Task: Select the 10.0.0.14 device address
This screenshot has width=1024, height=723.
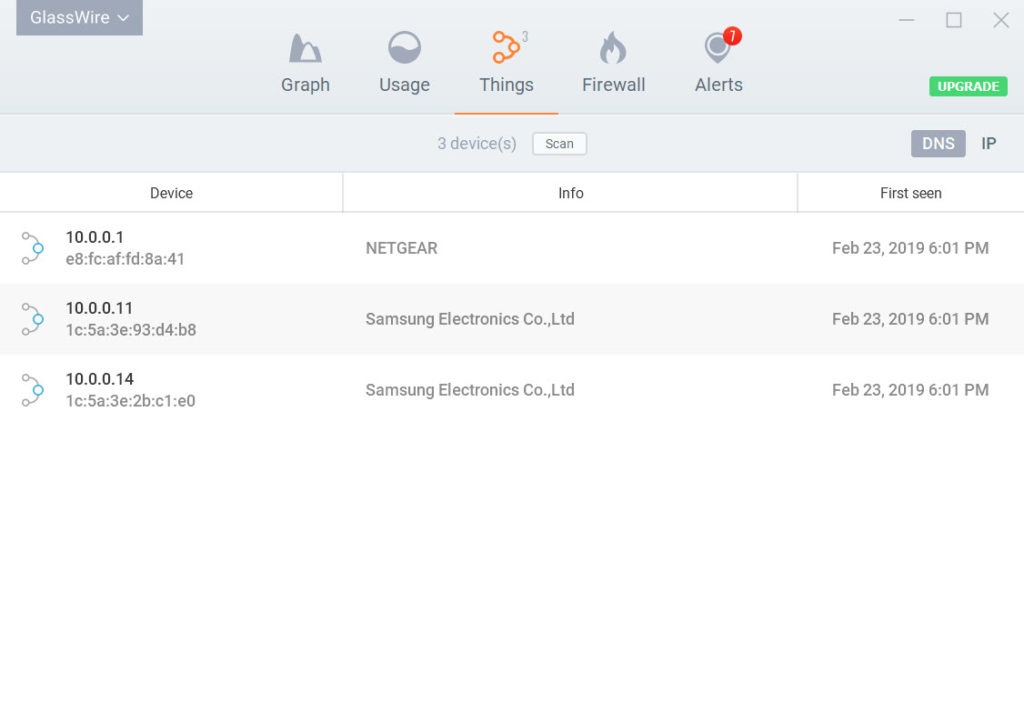Action: pyautogui.click(x=99, y=379)
